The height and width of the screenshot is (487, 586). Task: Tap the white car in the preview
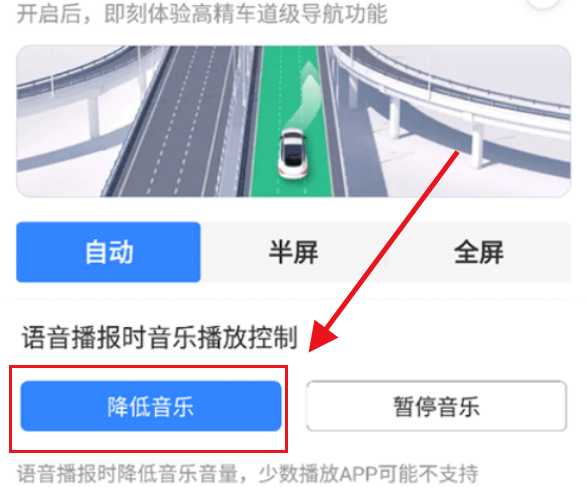tap(293, 154)
